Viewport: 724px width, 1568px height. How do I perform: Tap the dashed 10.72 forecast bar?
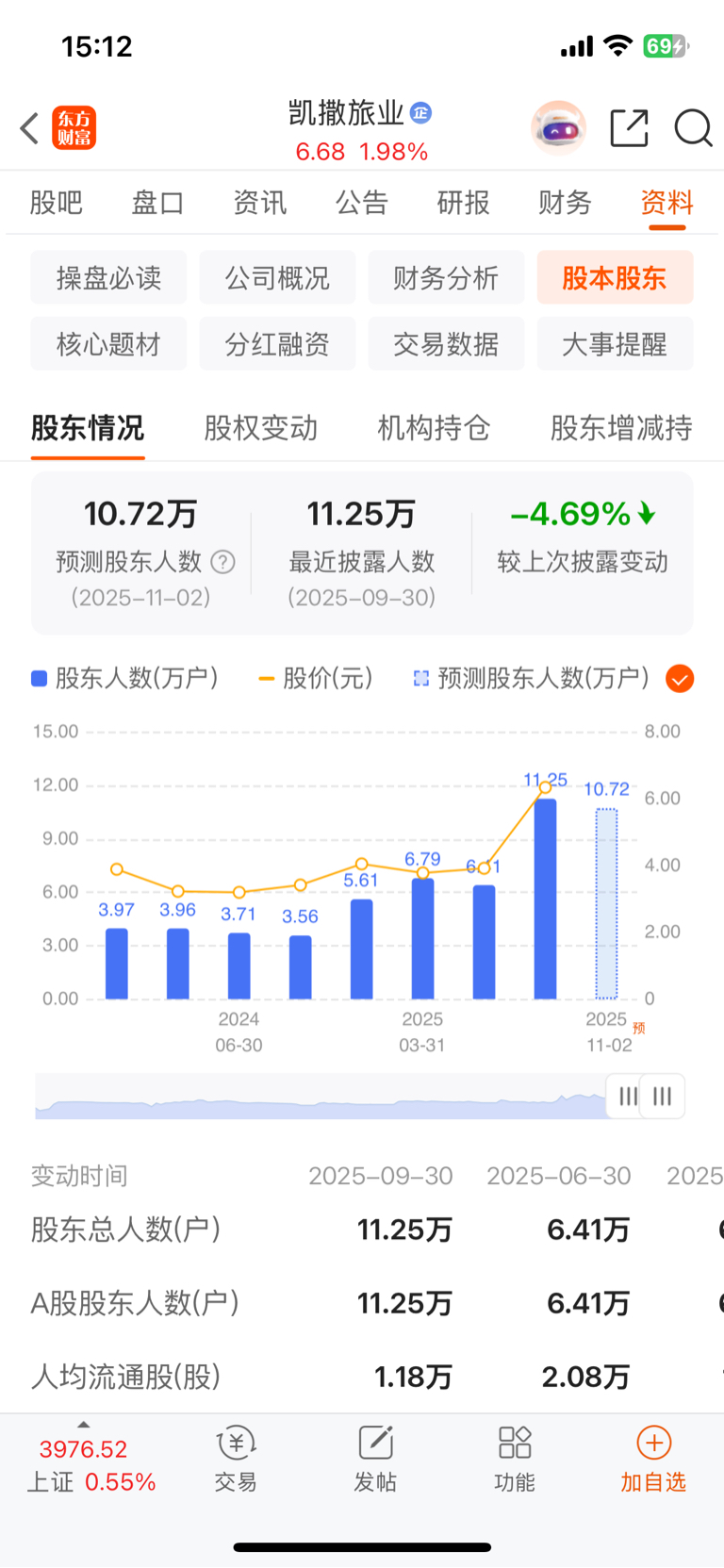coord(606,903)
